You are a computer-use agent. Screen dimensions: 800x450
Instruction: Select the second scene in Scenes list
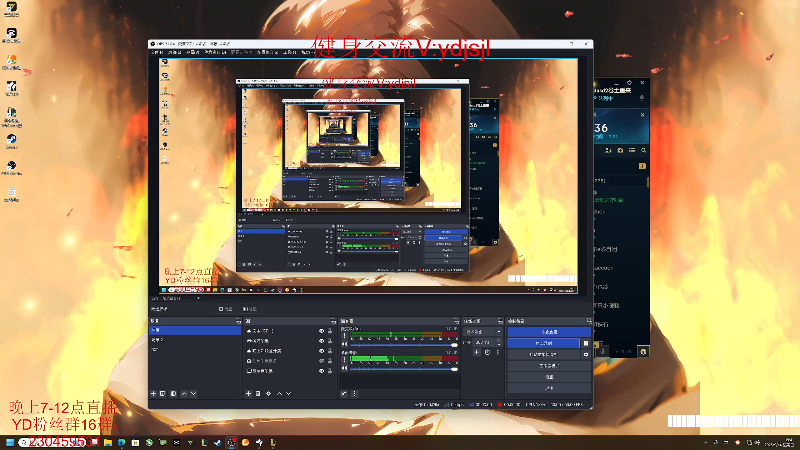[x=195, y=340]
